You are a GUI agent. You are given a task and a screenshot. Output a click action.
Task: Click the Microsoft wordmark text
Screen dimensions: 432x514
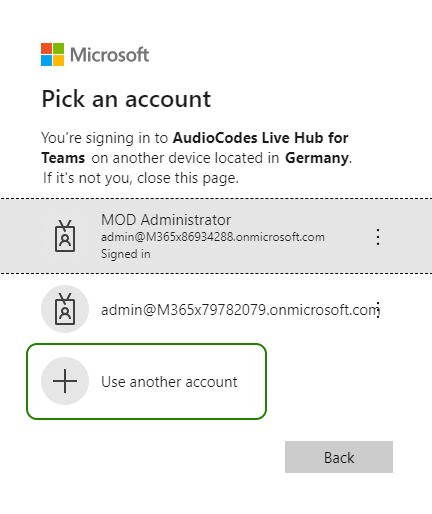(109, 55)
